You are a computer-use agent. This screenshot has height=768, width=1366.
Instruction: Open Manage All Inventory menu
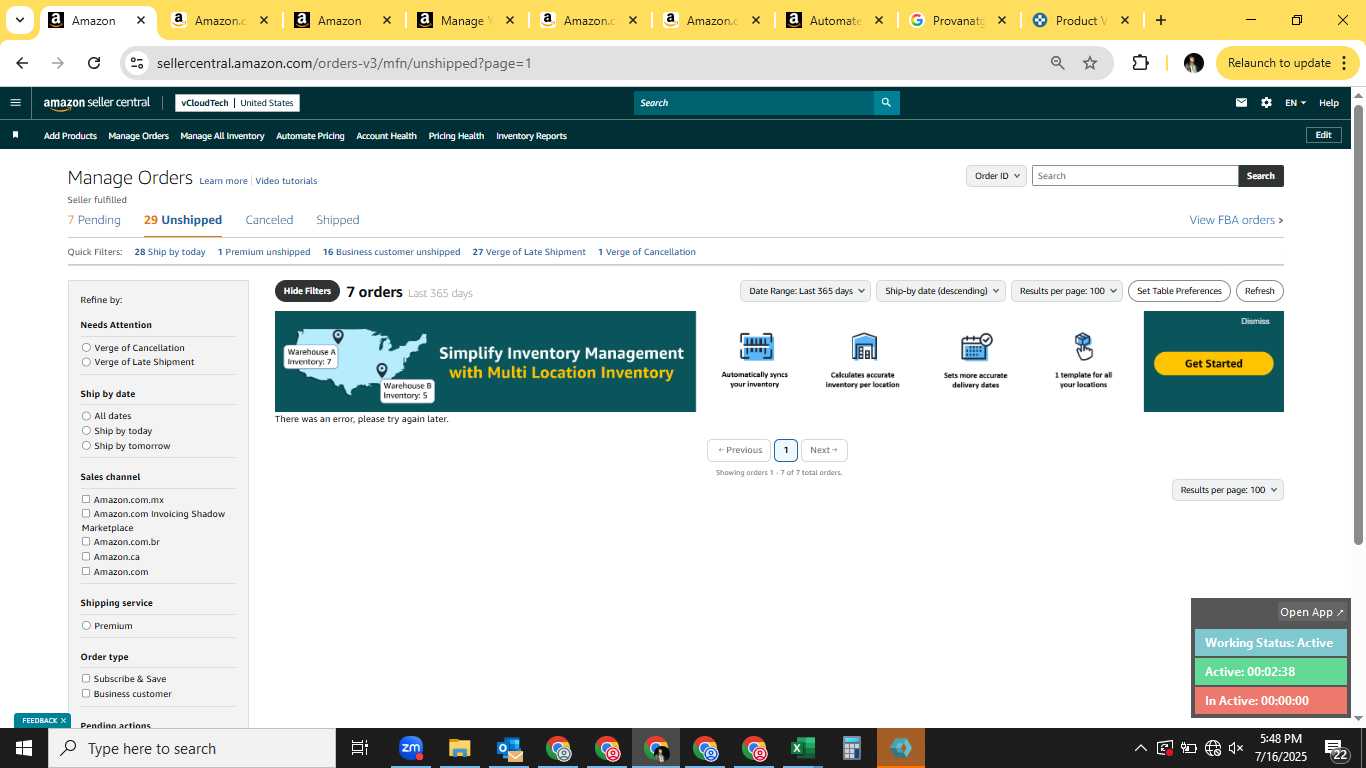(222, 136)
